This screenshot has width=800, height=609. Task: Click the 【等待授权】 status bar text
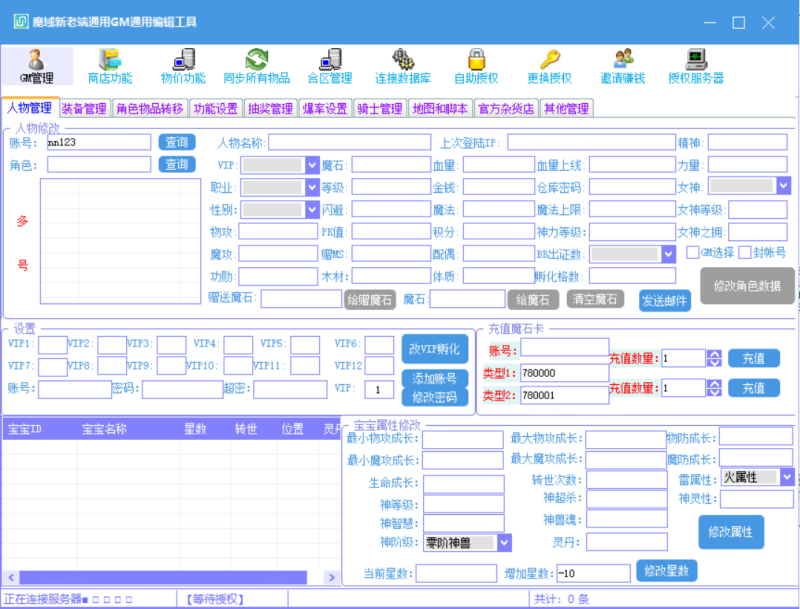[x=215, y=599]
